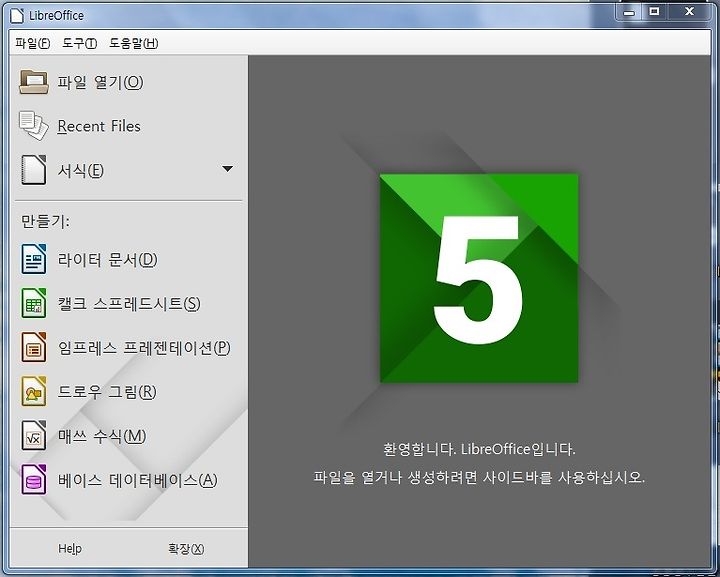Open the 도구(T) menu
The height and width of the screenshot is (577, 720).
[79, 43]
